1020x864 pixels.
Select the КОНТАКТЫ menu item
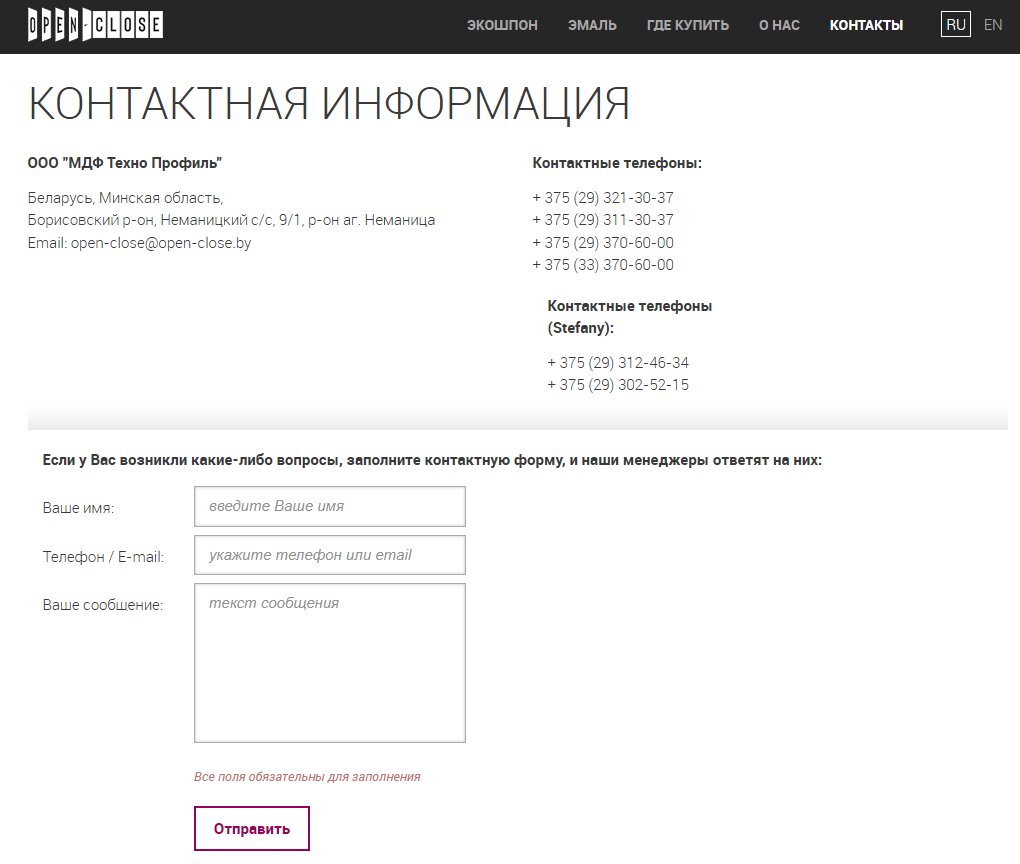point(866,25)
